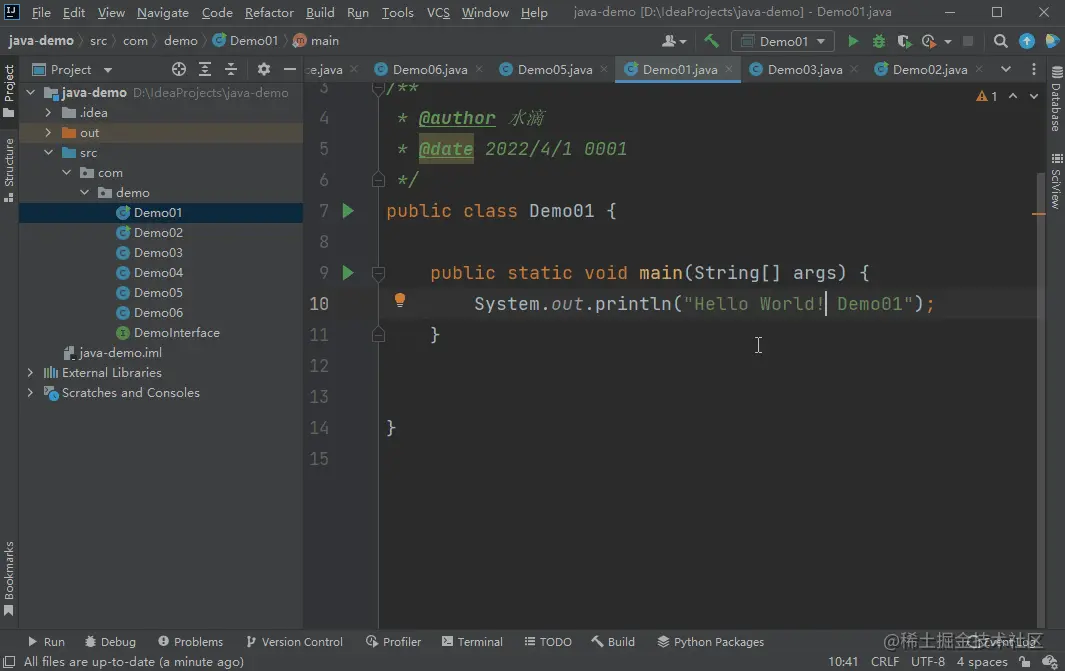The height and width of the screenshot is (671, 1065).
Task: Open Demo01 run configuration dropdown
Action: pos(782,41)
